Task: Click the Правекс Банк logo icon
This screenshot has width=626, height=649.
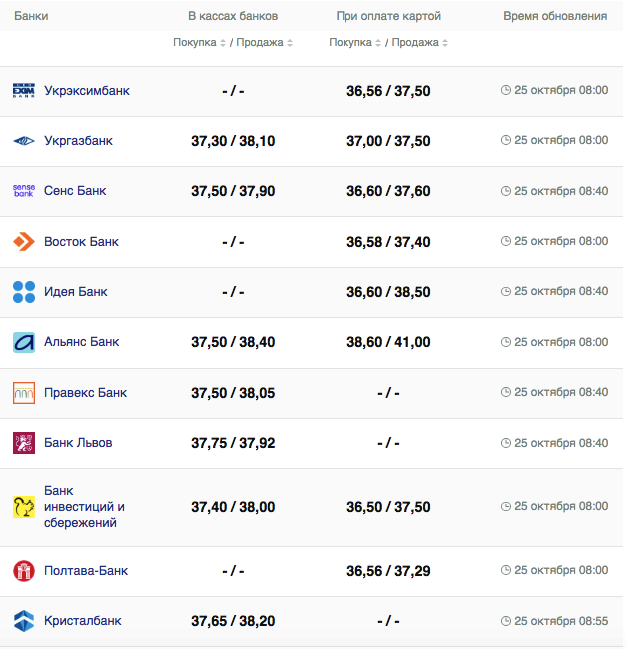Action: point(23,393)
